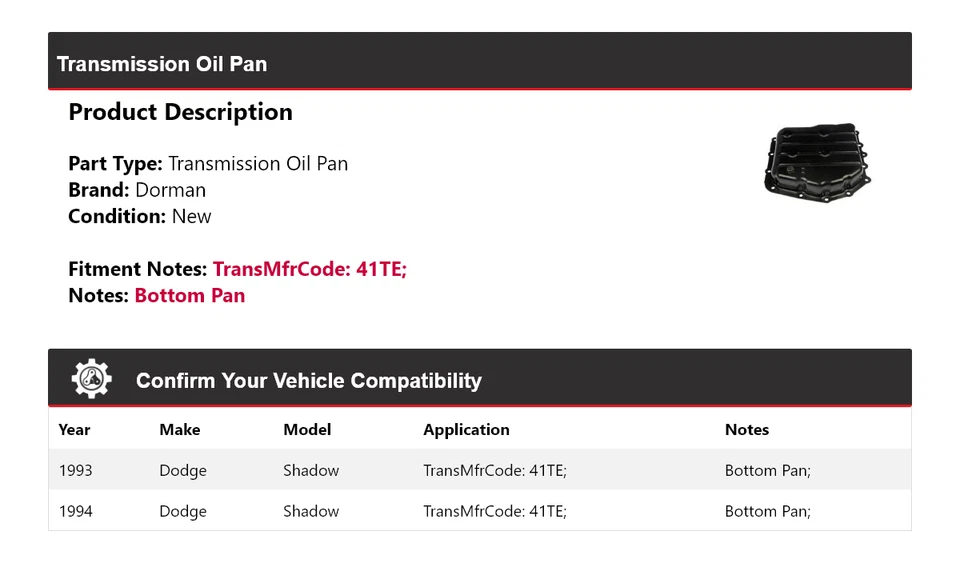Click Shadow in the 1994 row
The width and height of the screenshot is (960, 563).
tap(311, 511)
